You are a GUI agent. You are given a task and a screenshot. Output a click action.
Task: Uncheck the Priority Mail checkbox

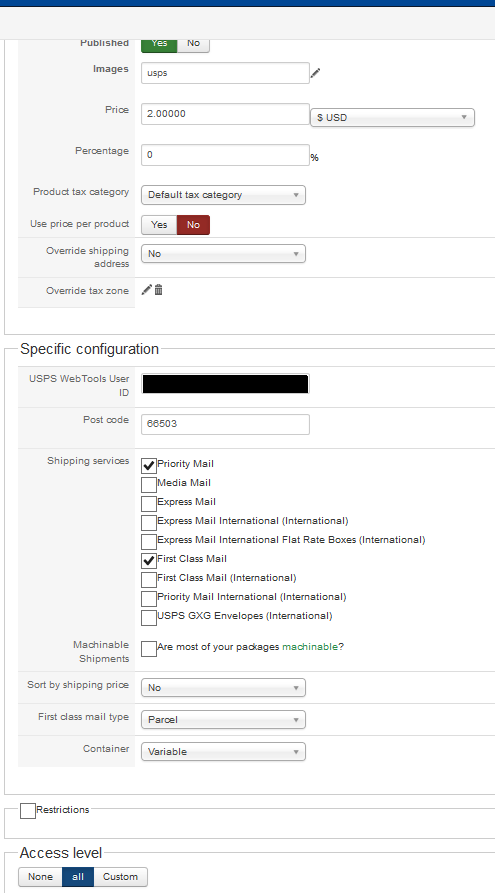point(149,466)
